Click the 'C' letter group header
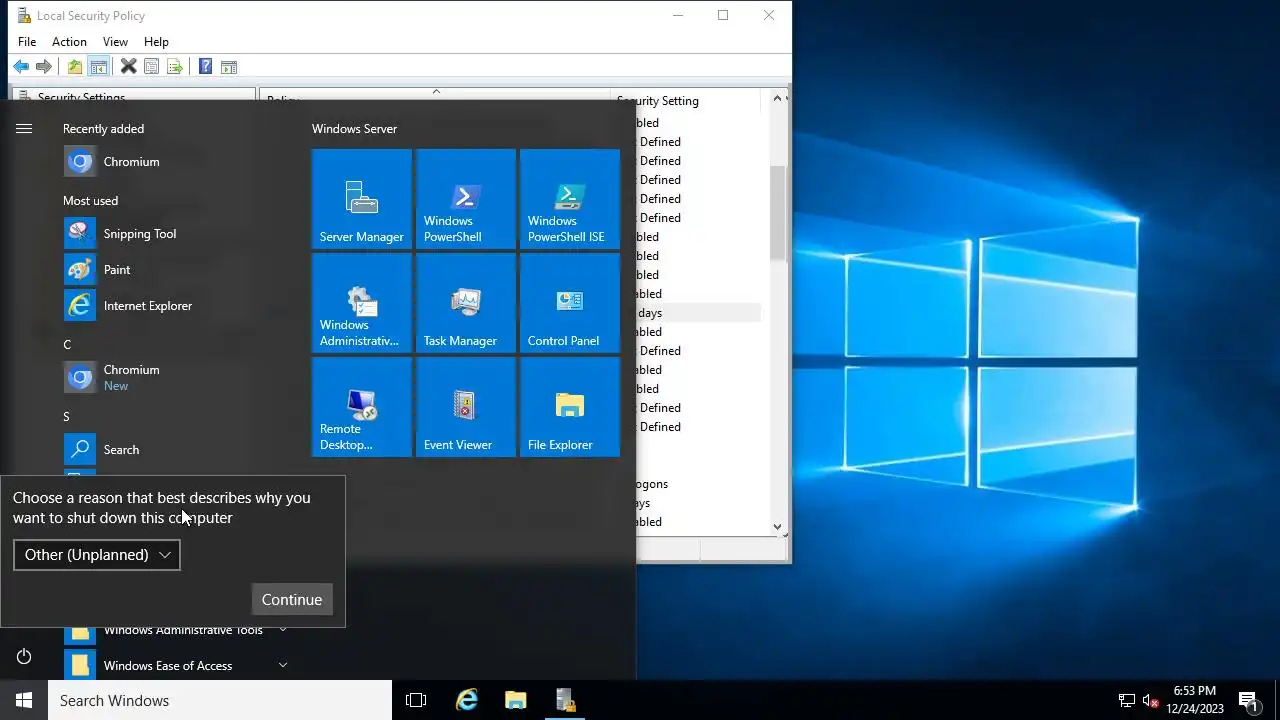 pos(67,345)
